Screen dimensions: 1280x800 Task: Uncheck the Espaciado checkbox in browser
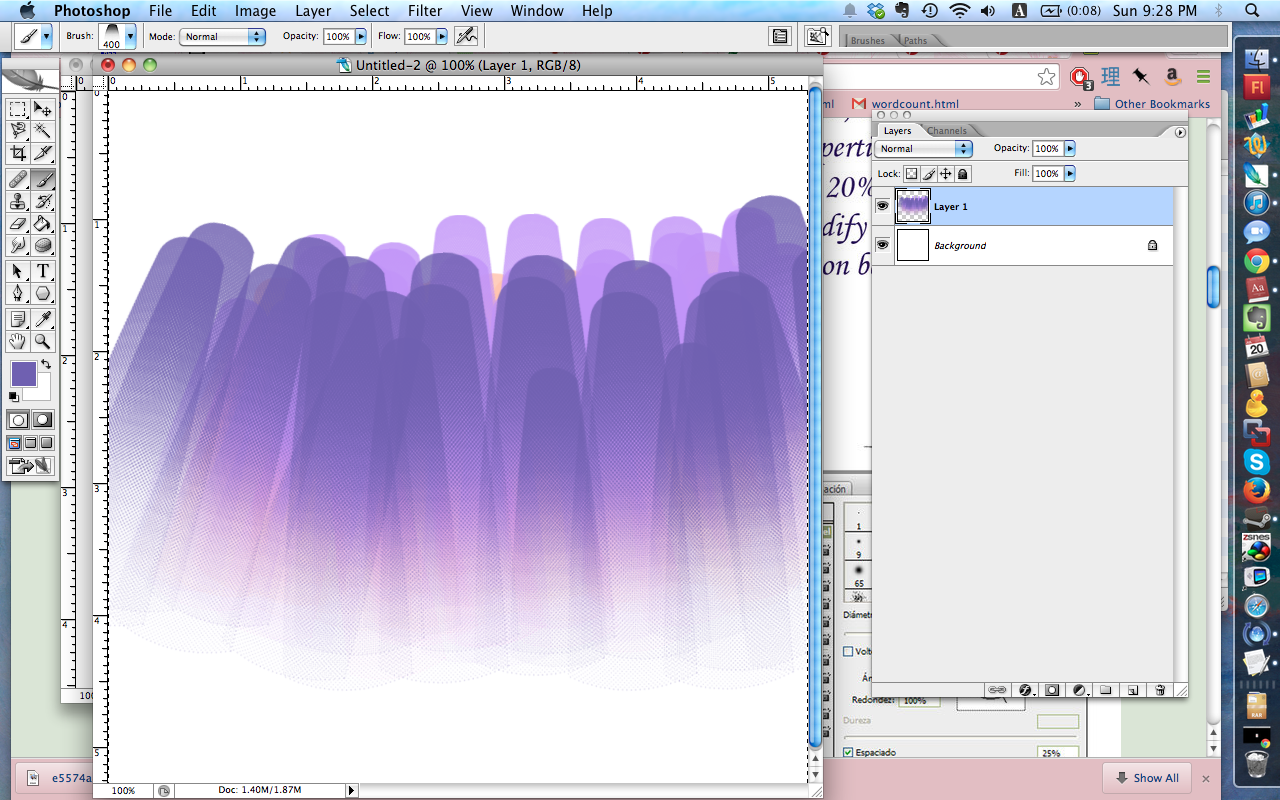[848, 752]
